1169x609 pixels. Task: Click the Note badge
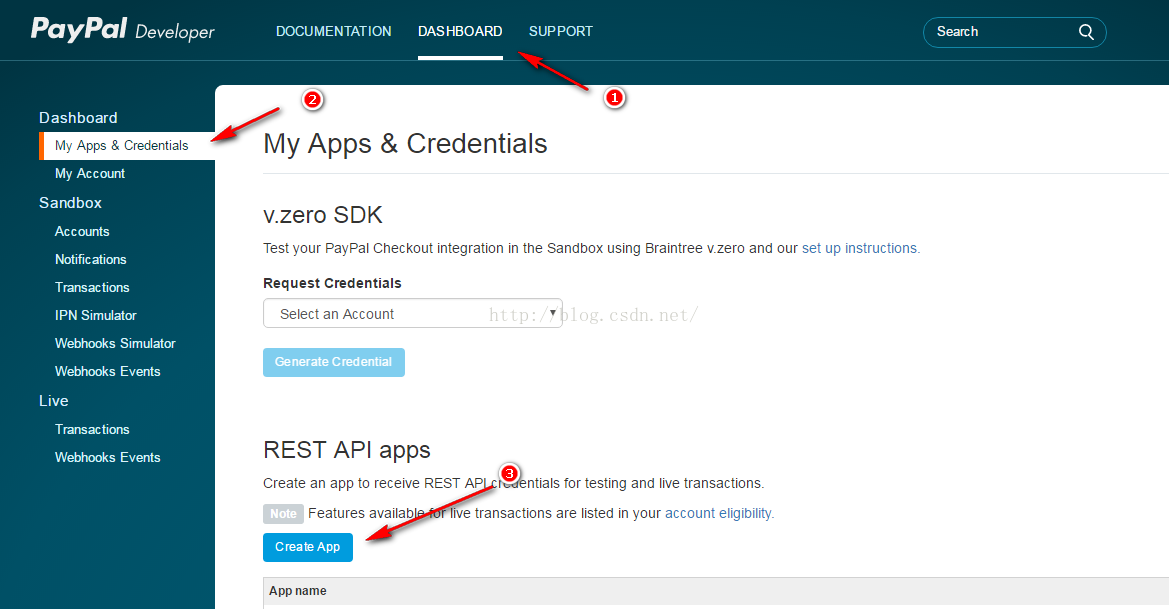283,514
